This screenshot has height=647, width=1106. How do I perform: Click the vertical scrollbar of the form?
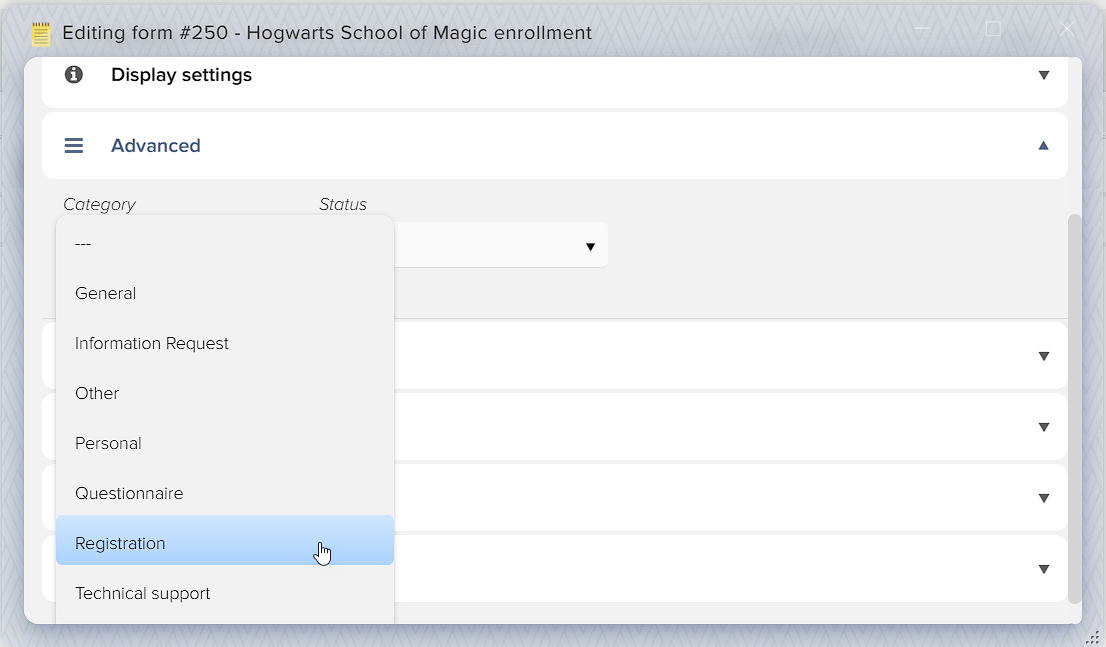coord(1074,409)
